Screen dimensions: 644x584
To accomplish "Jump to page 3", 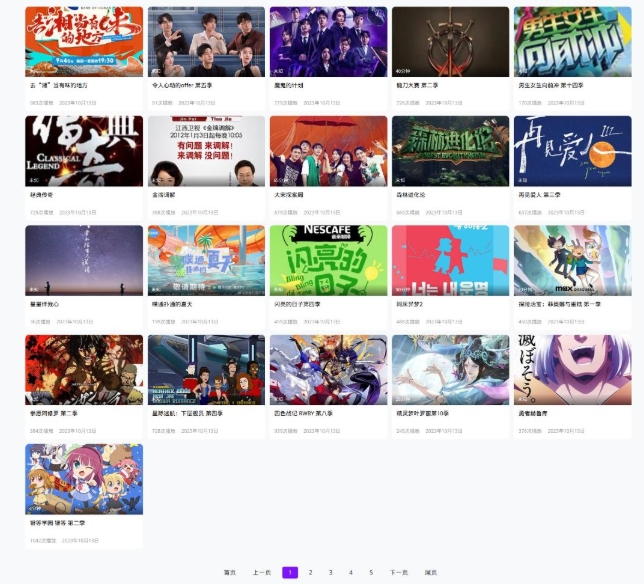I will click(330, 573).
